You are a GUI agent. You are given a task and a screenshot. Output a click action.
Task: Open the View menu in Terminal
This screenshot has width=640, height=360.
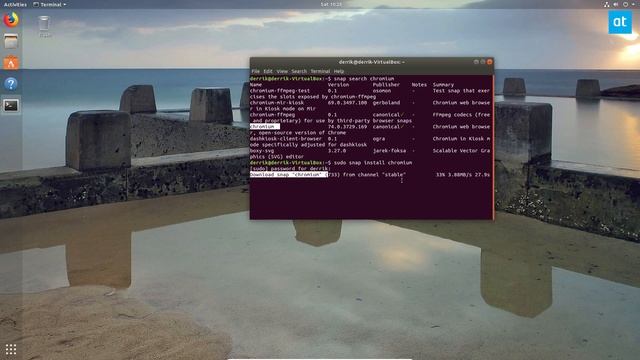click(282, 71)
